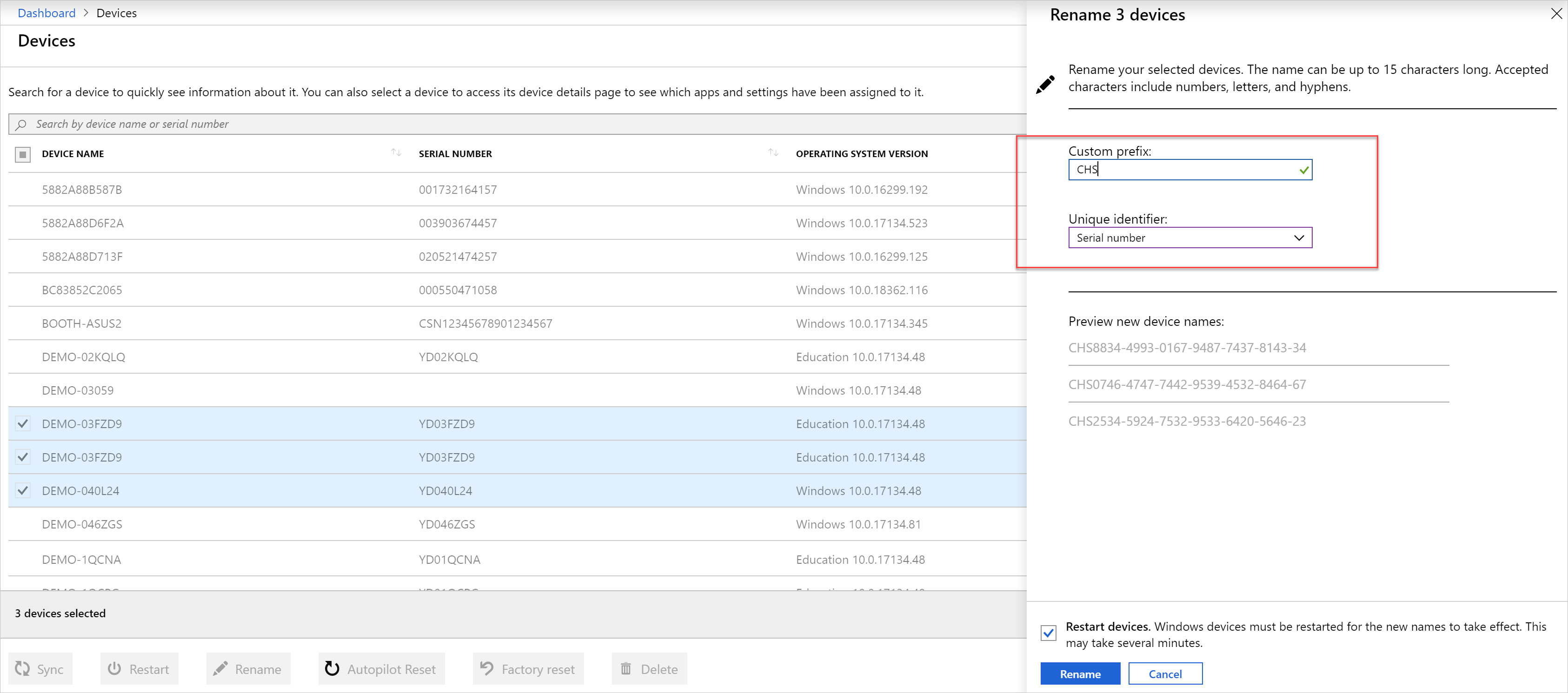This screenshot has height=693, width=1568.
Task: Click the SERIAL NUMBER column header
Action: (455, 154)
